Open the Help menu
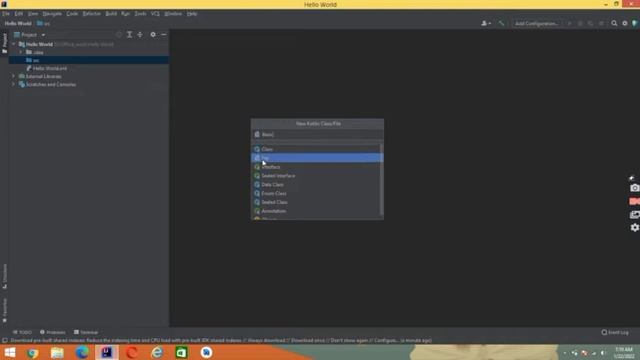Screen dimensions: 640x360 point(192,13)
